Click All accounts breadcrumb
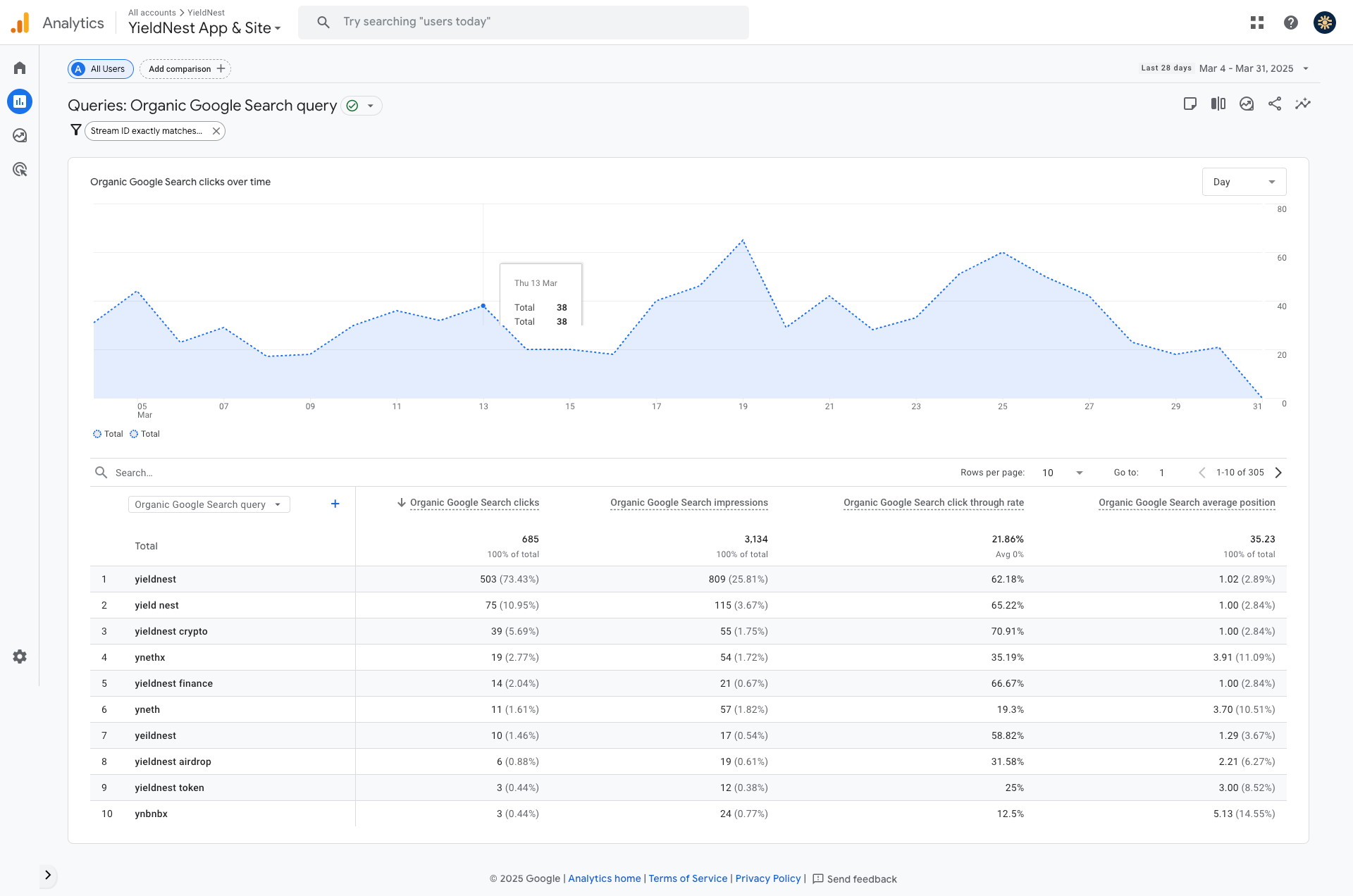Viewport: 1353px width, 896px height. coord(152,13)
